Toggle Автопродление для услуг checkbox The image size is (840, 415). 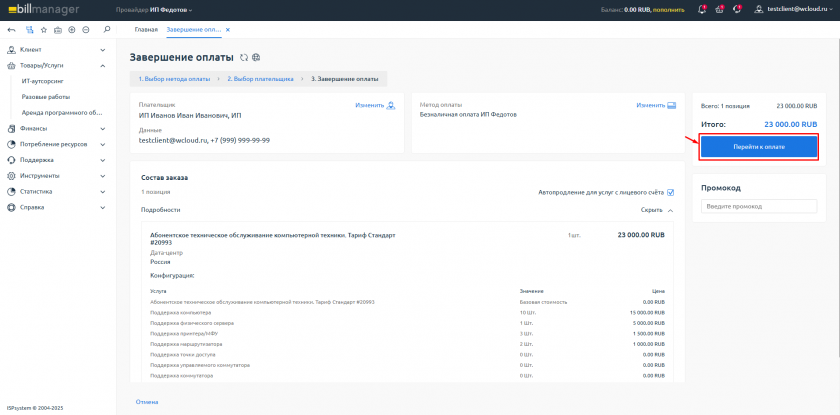pos(671,192)
